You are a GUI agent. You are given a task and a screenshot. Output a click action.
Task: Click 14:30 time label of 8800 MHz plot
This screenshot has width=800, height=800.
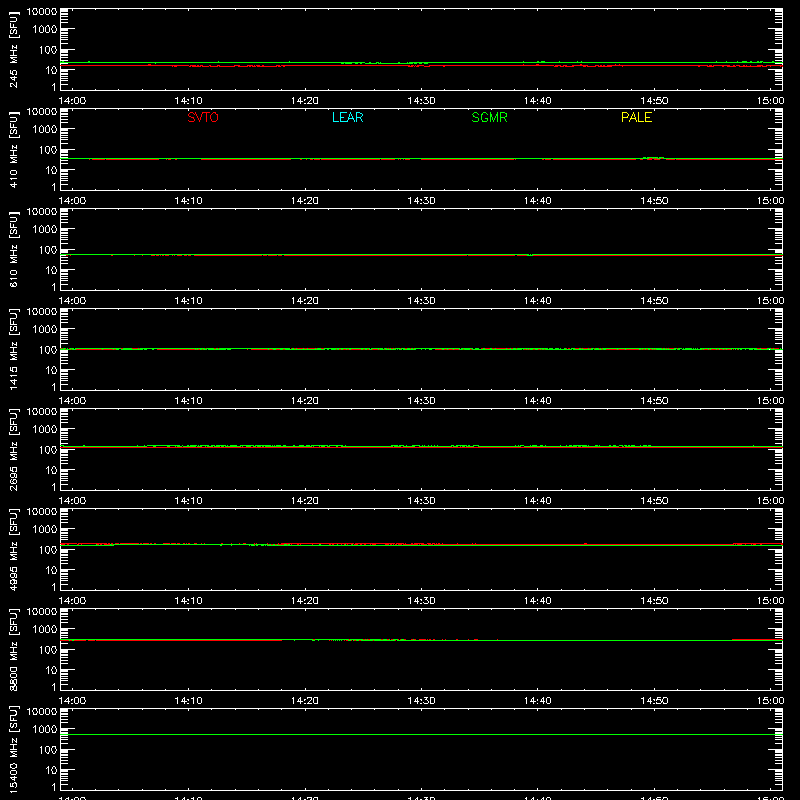(x=421, y=701)
